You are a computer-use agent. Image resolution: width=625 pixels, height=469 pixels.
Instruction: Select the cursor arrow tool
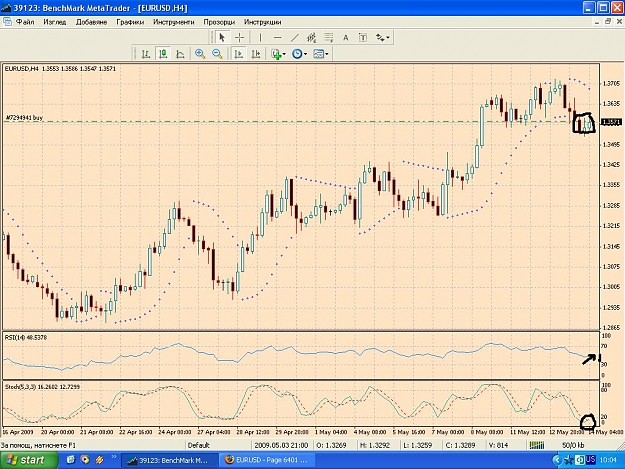coord(222,38)
